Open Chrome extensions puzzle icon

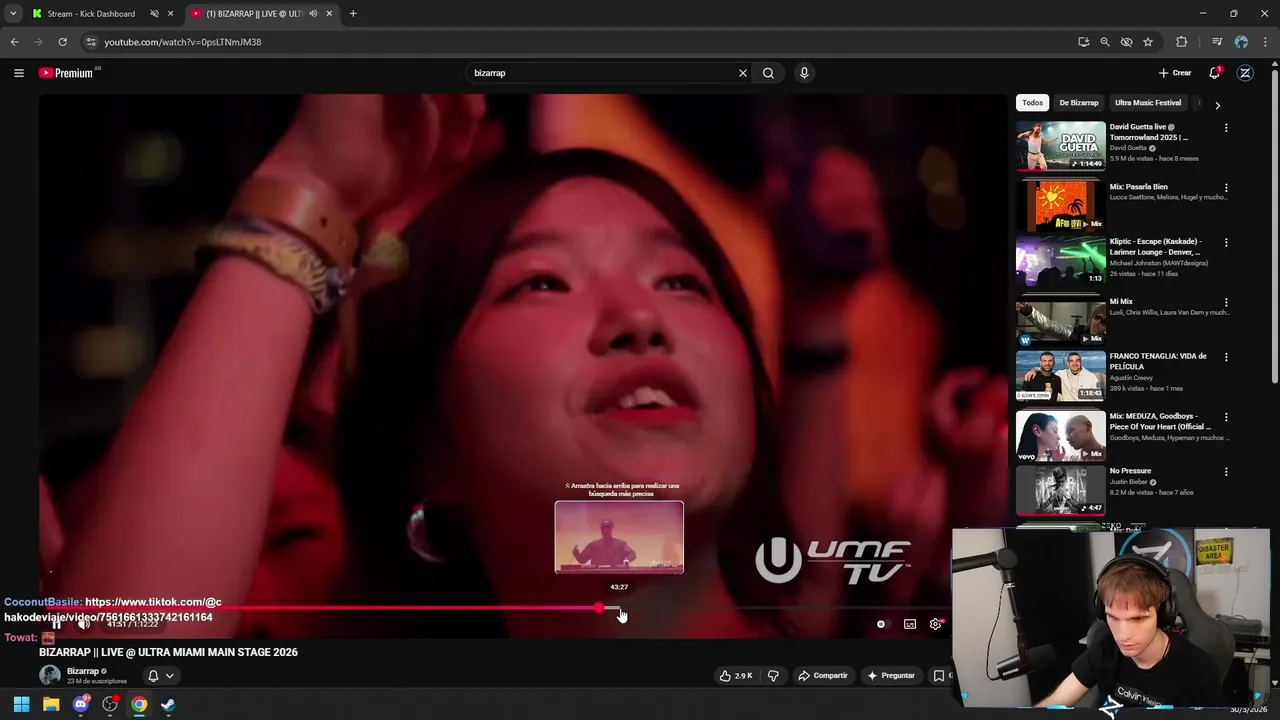coord(1182,42)
